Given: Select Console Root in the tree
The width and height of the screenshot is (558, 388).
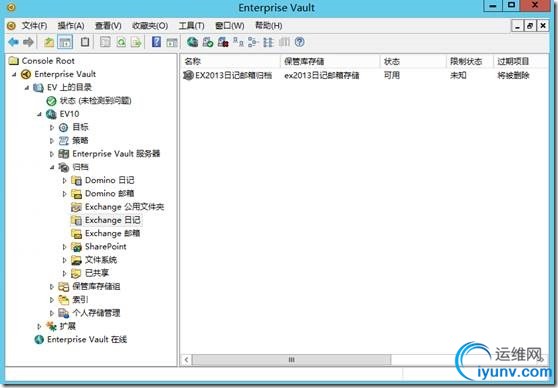Looking at the screenshot, I should [x=48, y=61].
